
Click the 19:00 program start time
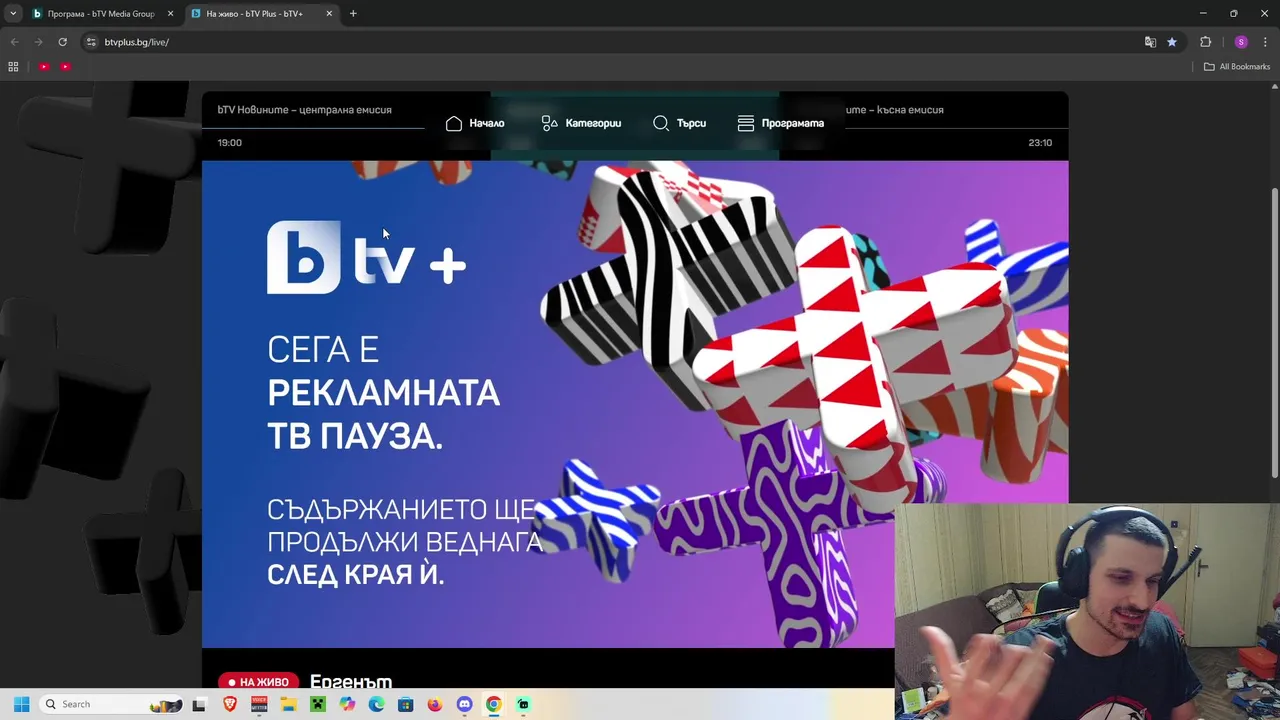230,143
